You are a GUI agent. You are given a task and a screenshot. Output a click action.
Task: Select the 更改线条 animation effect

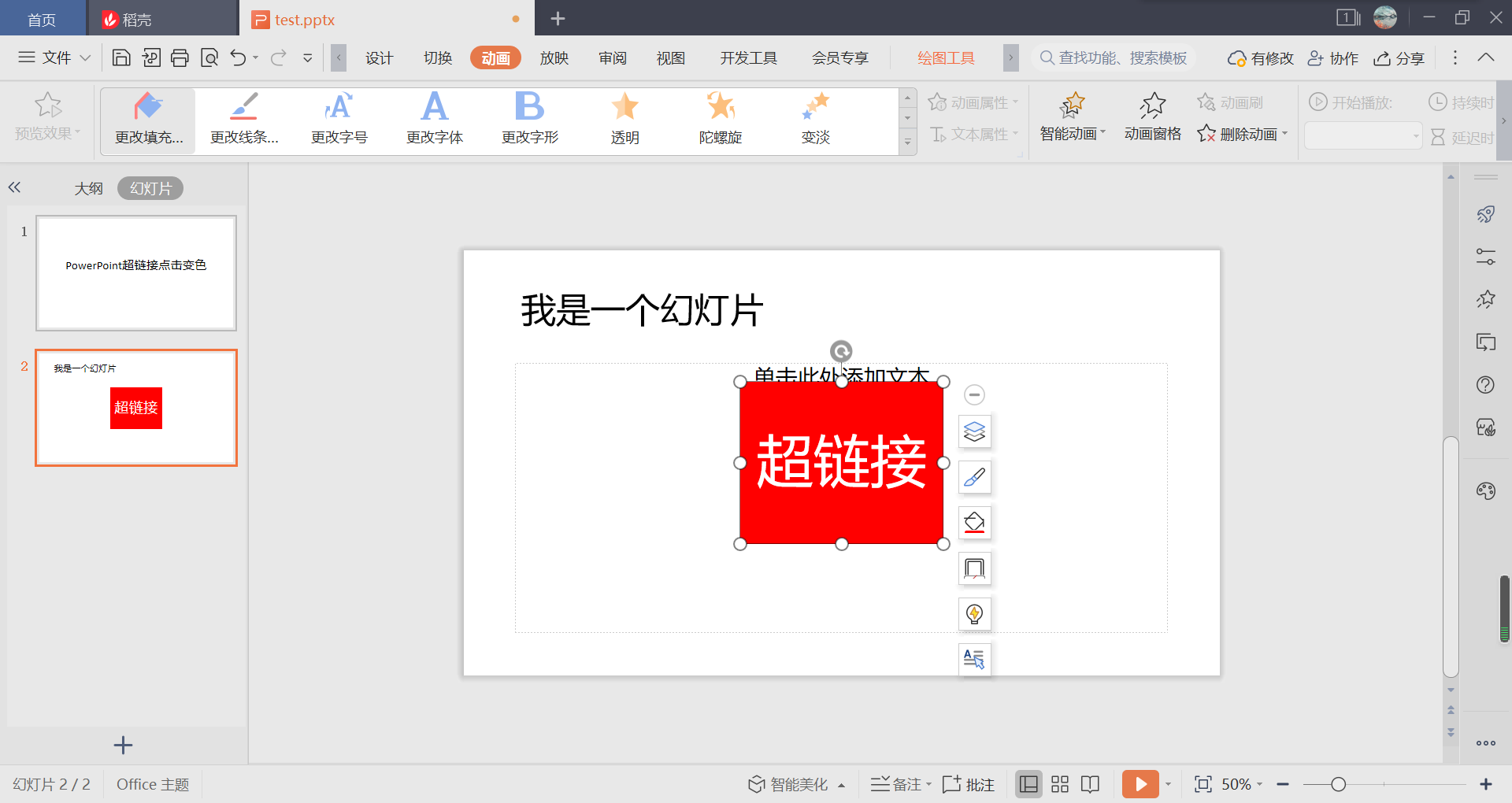coord(244,120)
